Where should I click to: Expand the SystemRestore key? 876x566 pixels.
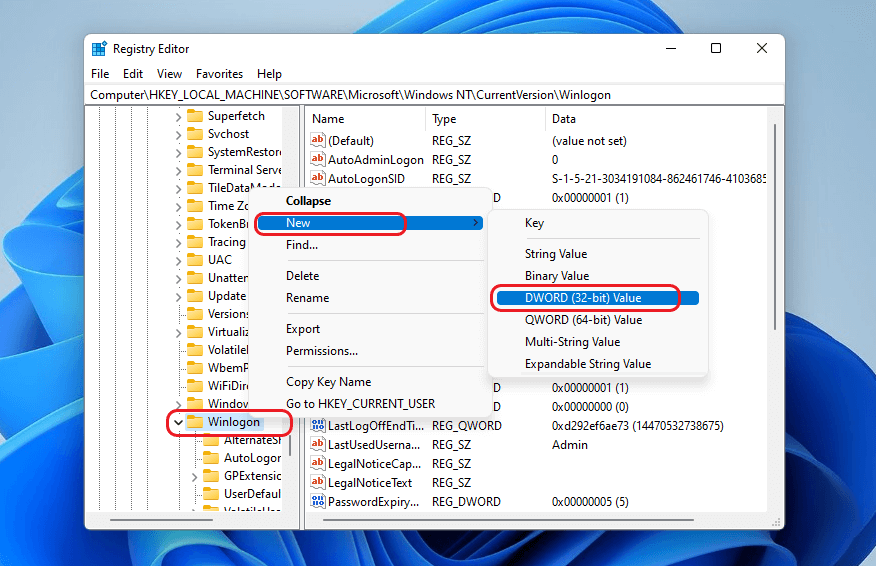coord(178,153)
